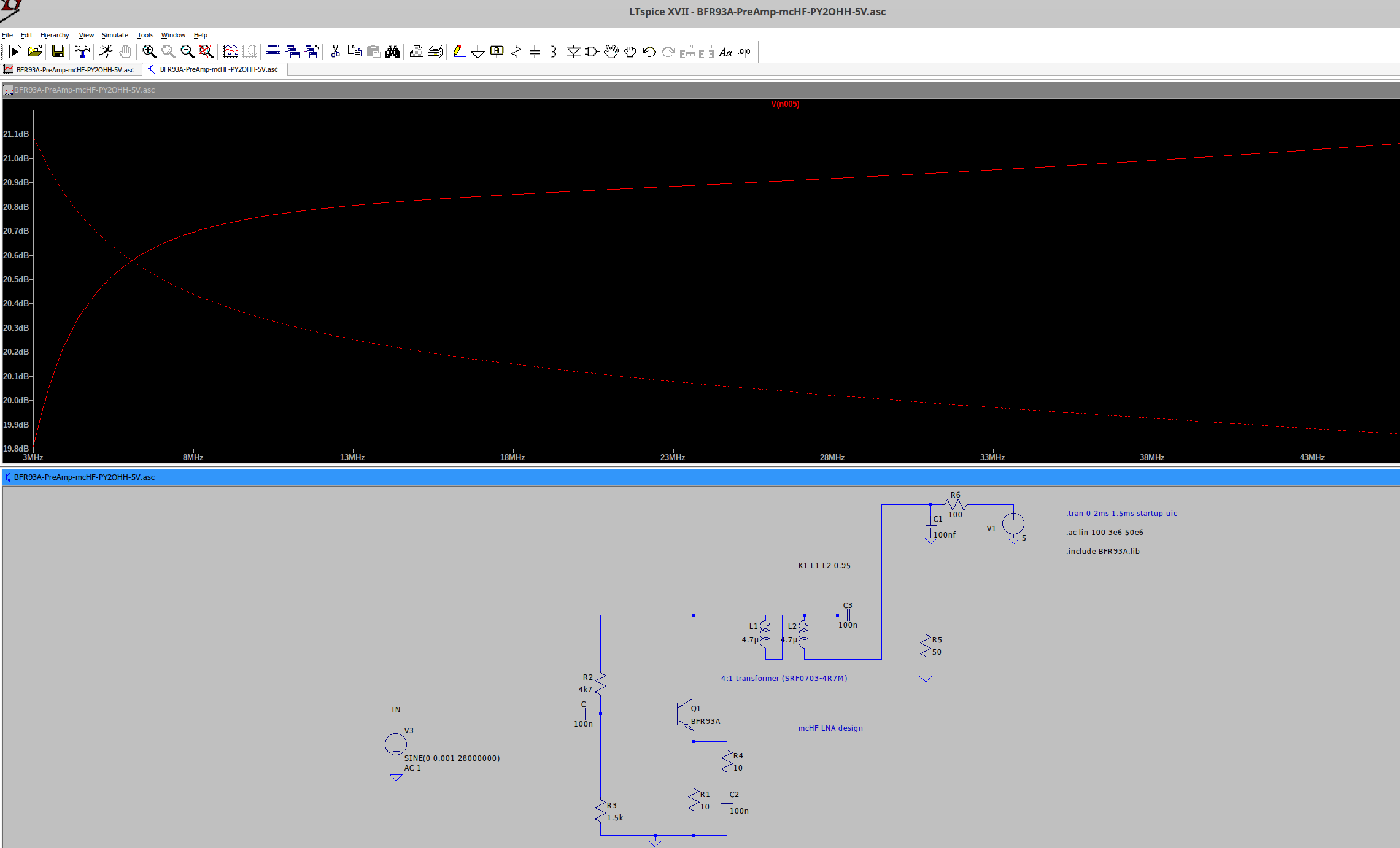The width and height of the screenshot is (1400, 848).
Task: Undo the last schematic edit
Action: pyautogui.click(x=649, y=52)
